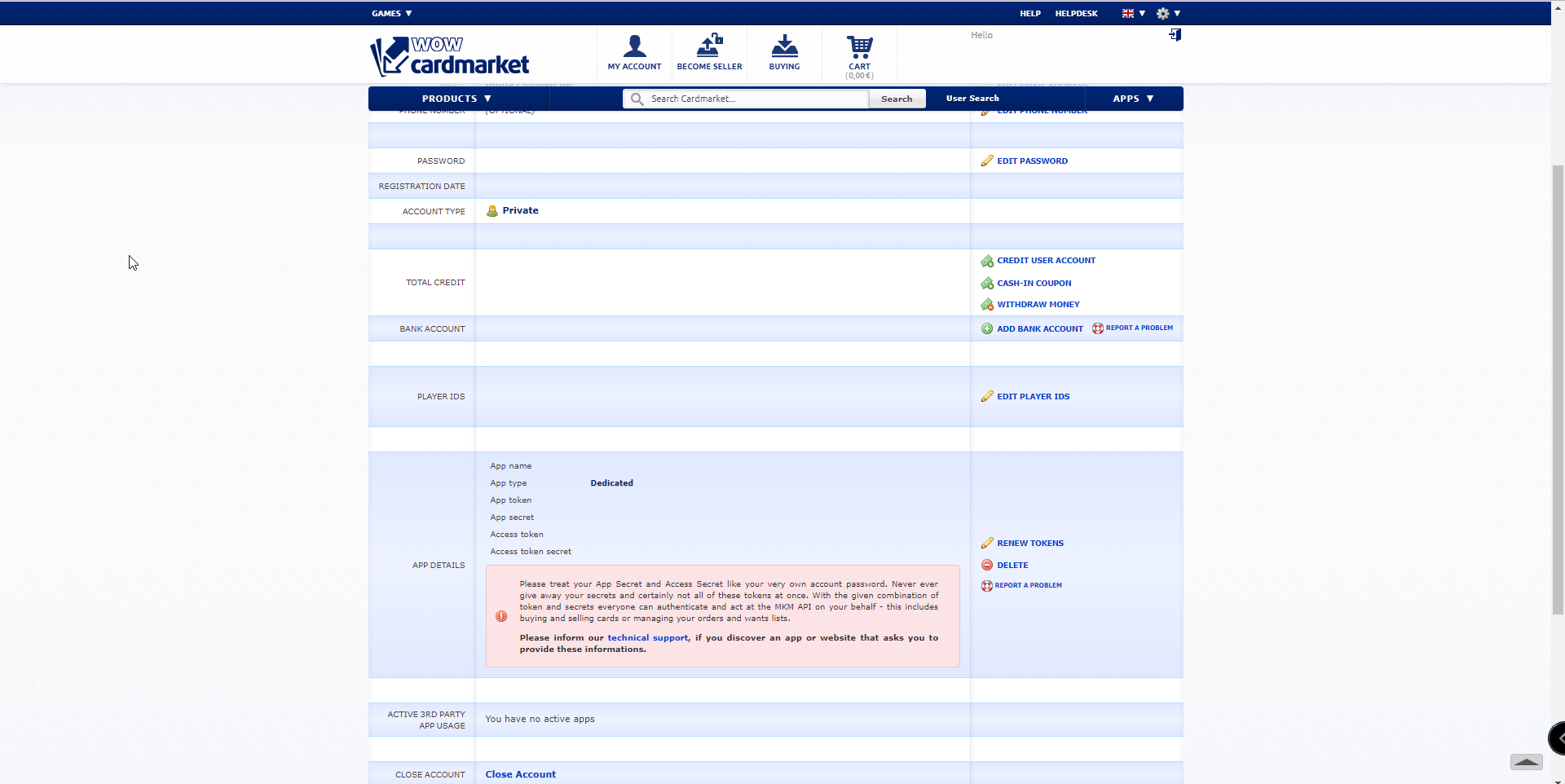Click the magnifier icon in search box

coord(637,99)
